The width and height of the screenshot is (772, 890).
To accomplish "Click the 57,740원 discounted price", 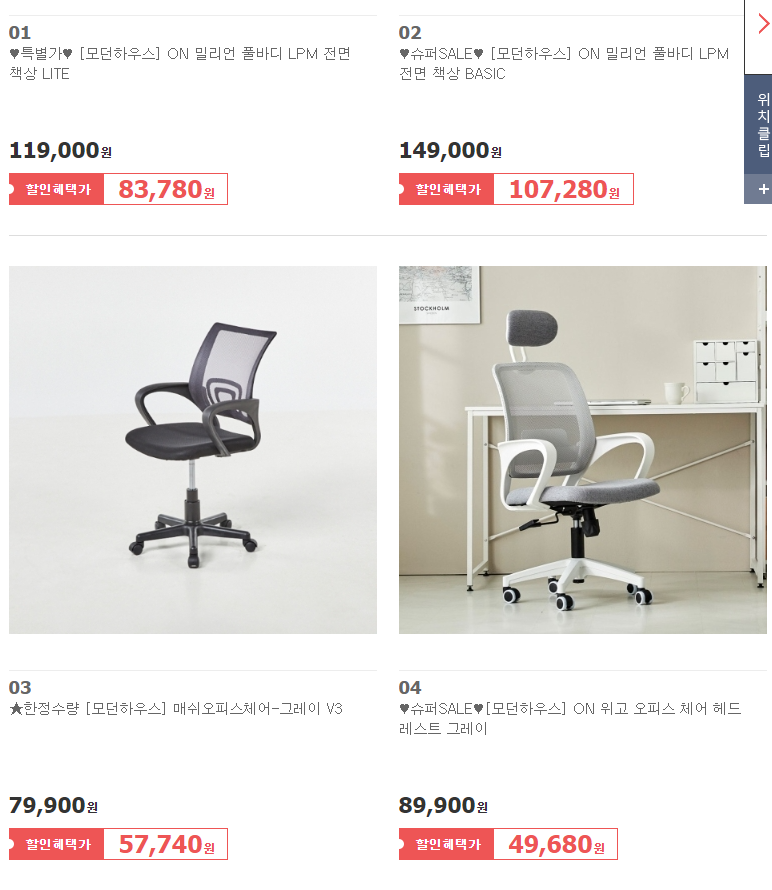I will (x=166, y=844).
